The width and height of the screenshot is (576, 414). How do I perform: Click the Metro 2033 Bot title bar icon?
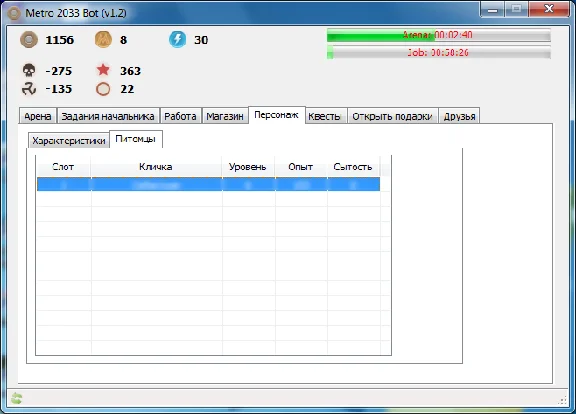pyautogui.click(x=14, y=13)
